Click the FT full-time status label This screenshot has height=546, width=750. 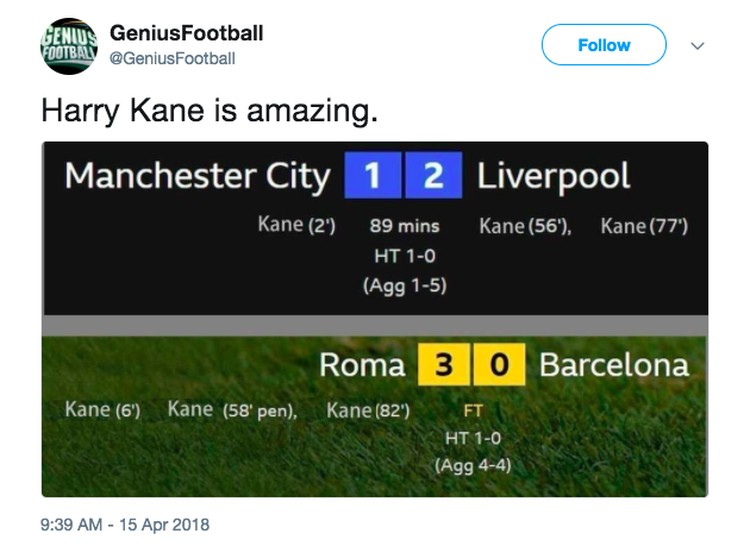(x=473, y=411)
